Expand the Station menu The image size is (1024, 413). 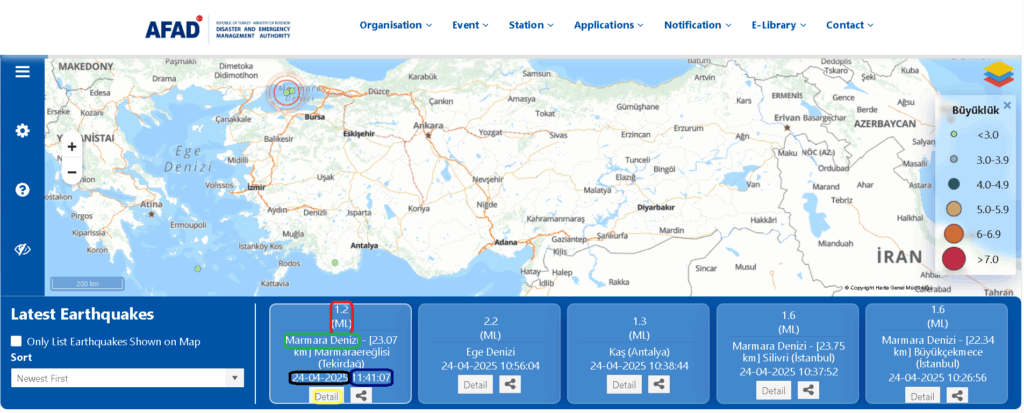[531, 25]
